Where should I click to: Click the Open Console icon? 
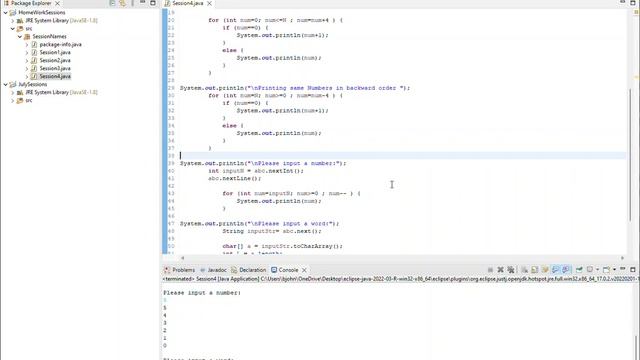[606, 270]
